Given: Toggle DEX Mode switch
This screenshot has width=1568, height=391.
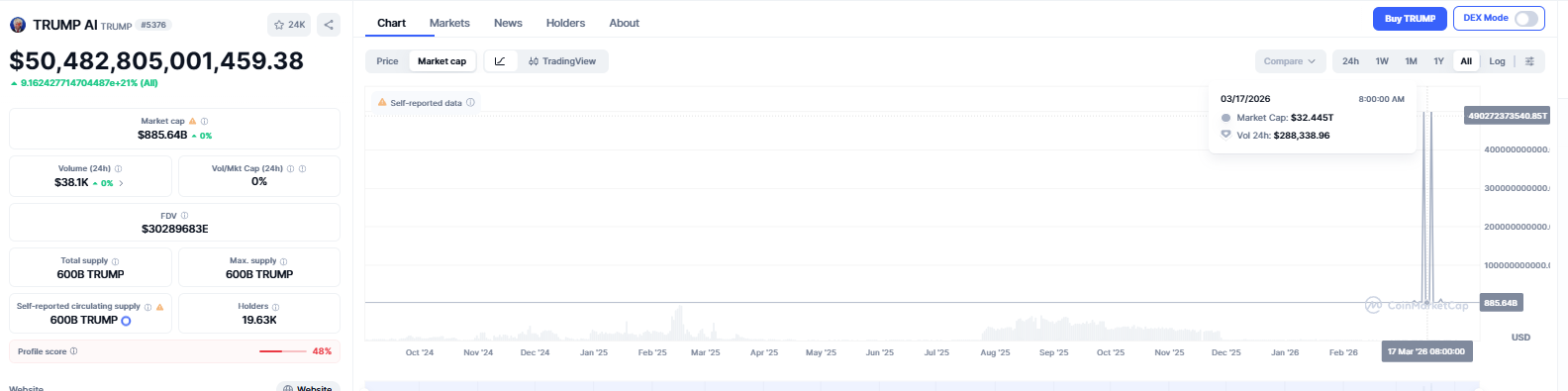Looking at the screenshot, I should 1526,19.
